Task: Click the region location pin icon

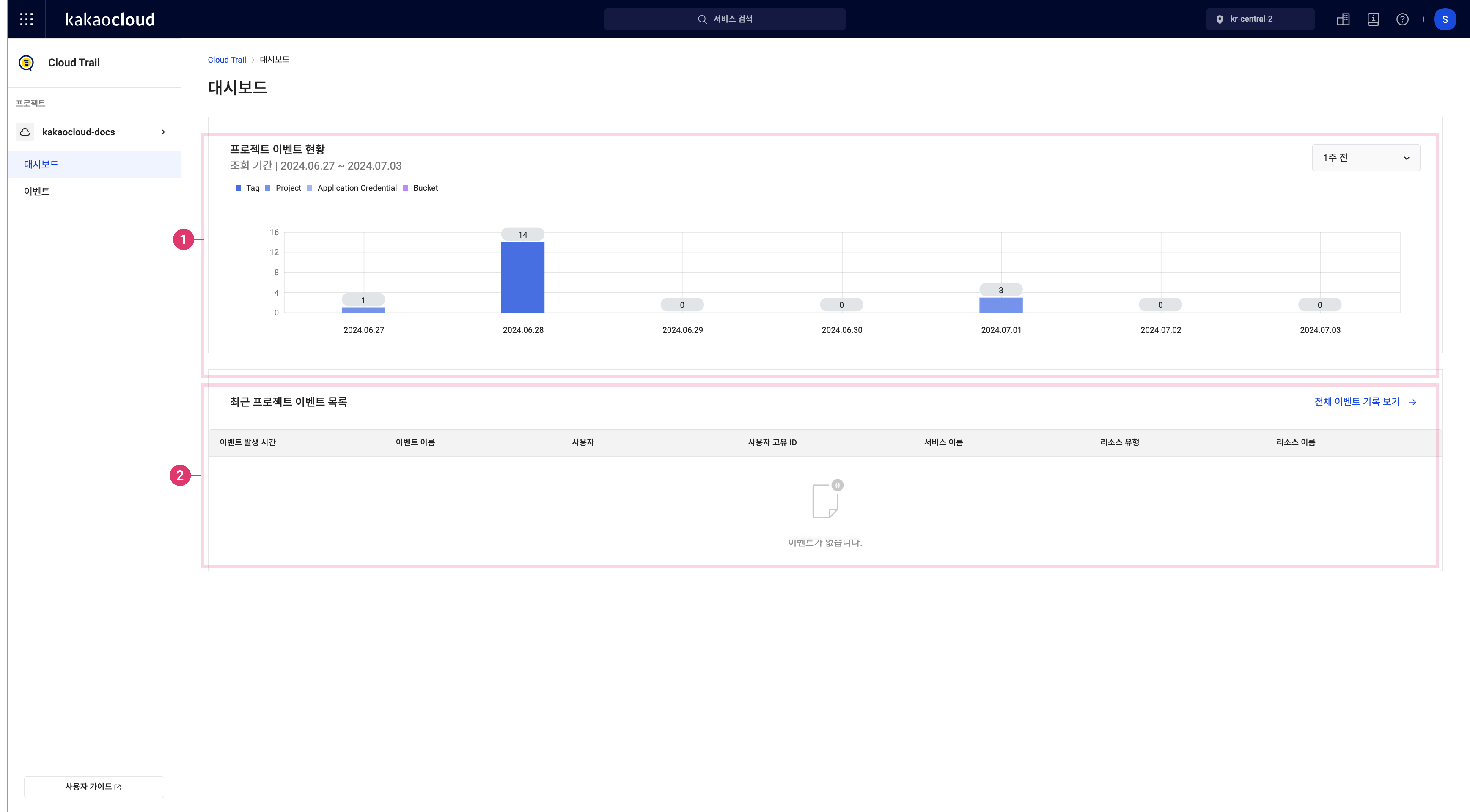Action: pos(1220,19)
